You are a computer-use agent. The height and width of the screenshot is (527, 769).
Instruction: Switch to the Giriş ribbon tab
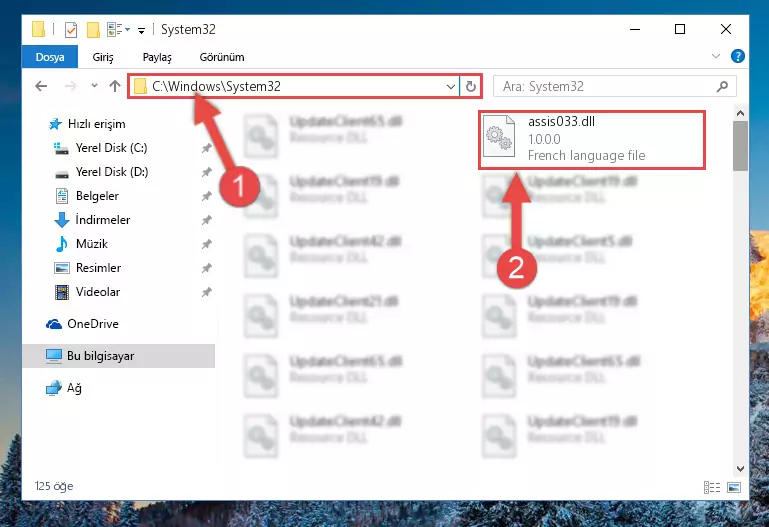click(103, 57)
